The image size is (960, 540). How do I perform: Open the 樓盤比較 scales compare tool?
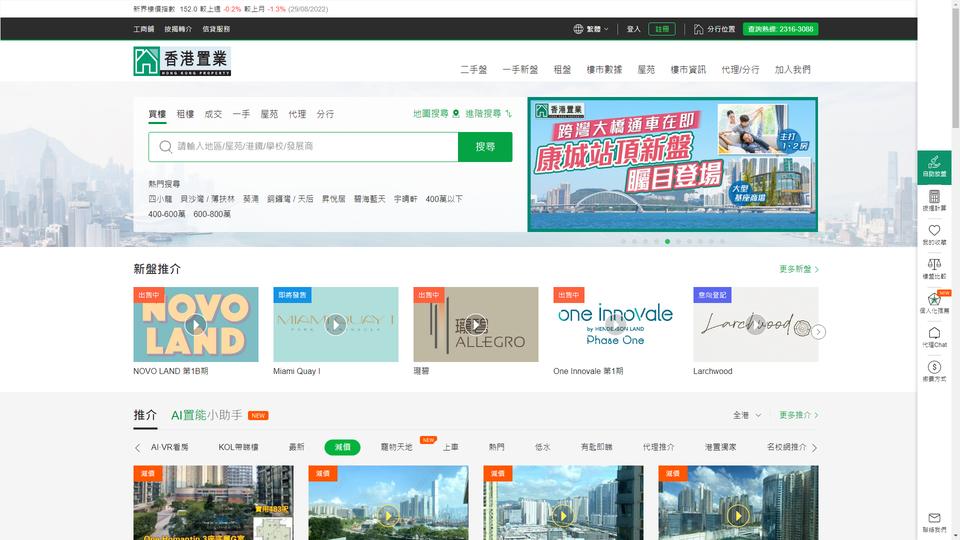[934, 269]
